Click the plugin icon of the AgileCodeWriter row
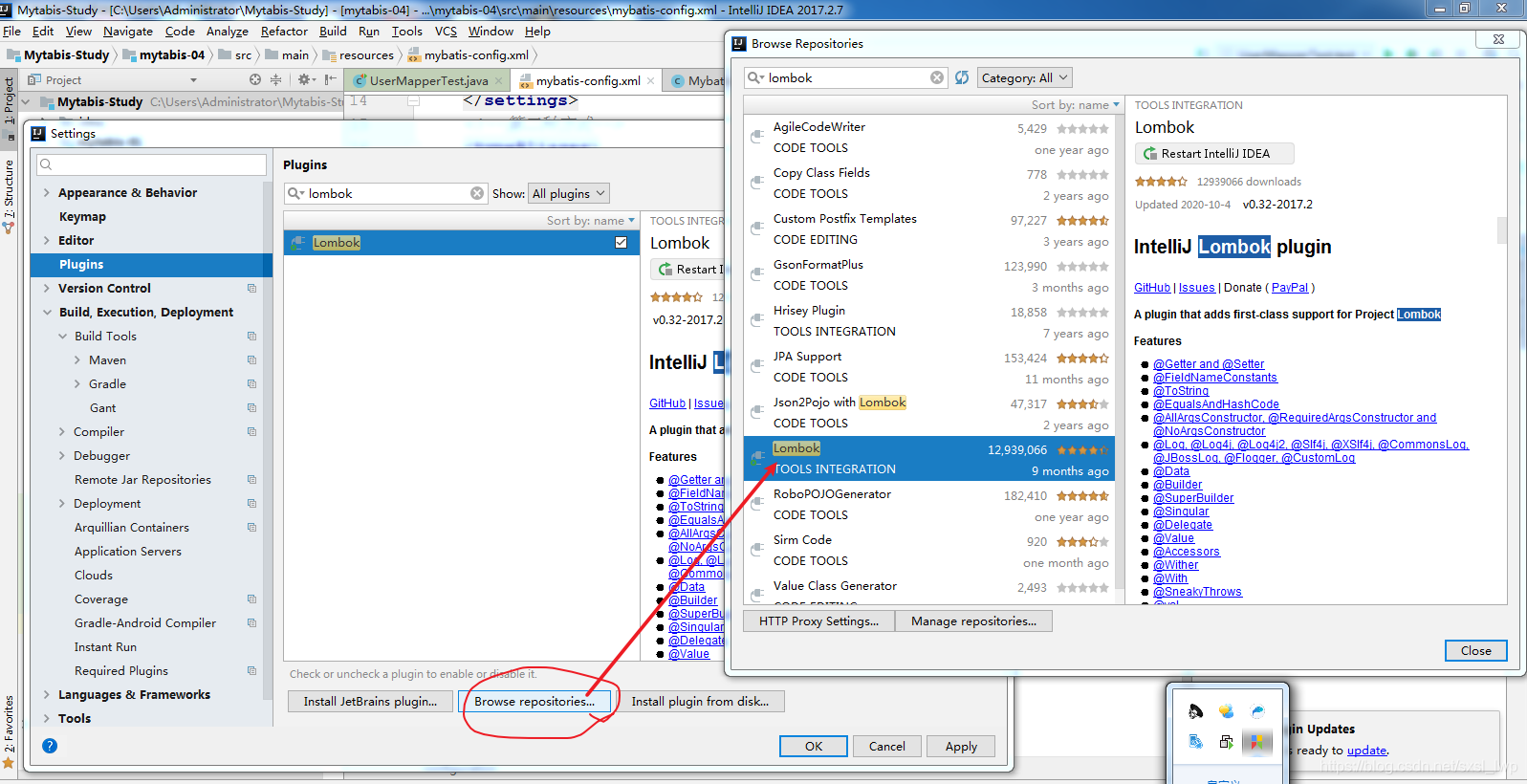Viewport: 1527px width, 784px height. (x=757, y=137)
